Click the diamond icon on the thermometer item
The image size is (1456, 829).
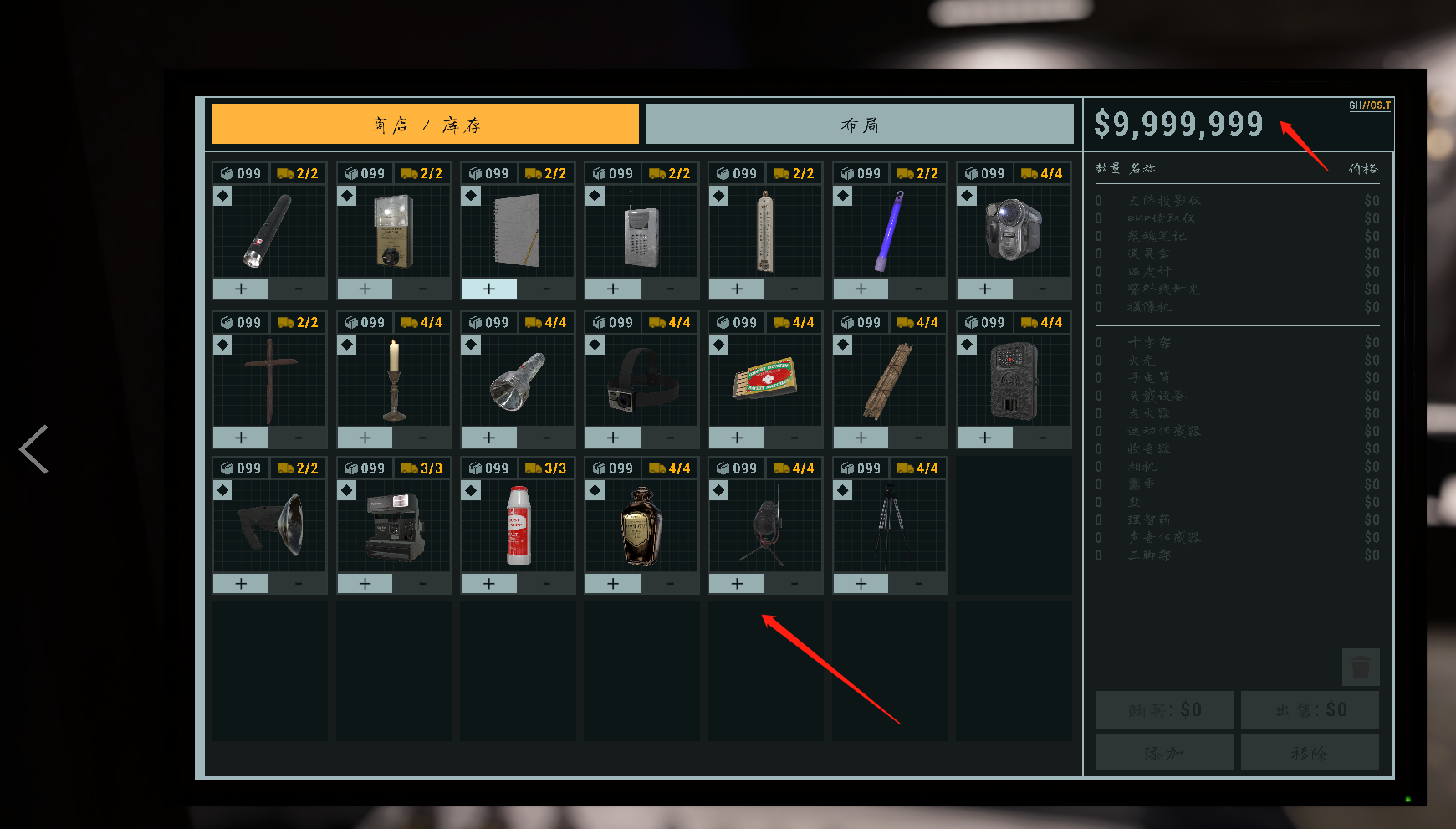(718, 196)
